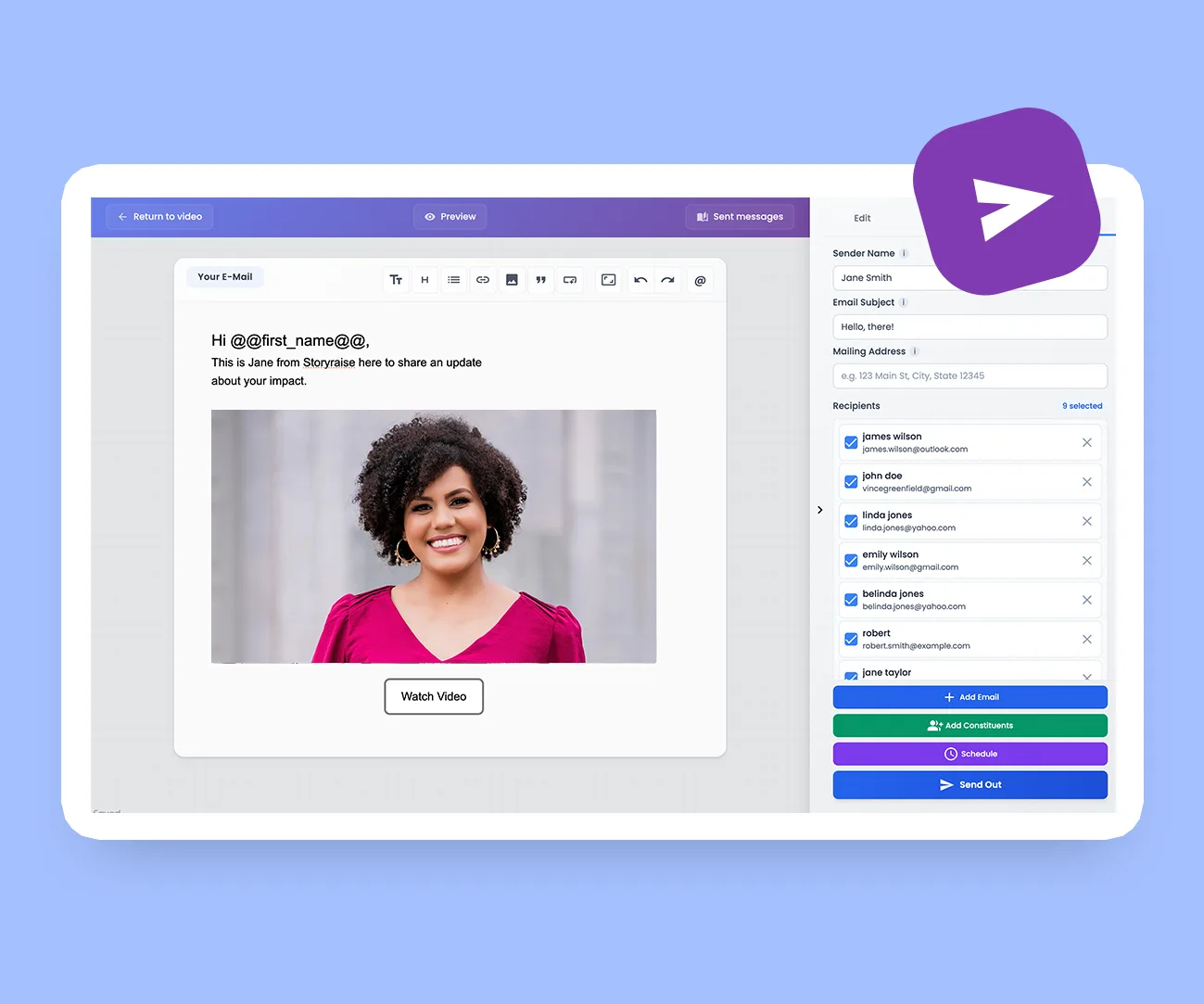Insert a hyperlink in the email
This screenshot has height=1004, width=1204.
(483, 280)
